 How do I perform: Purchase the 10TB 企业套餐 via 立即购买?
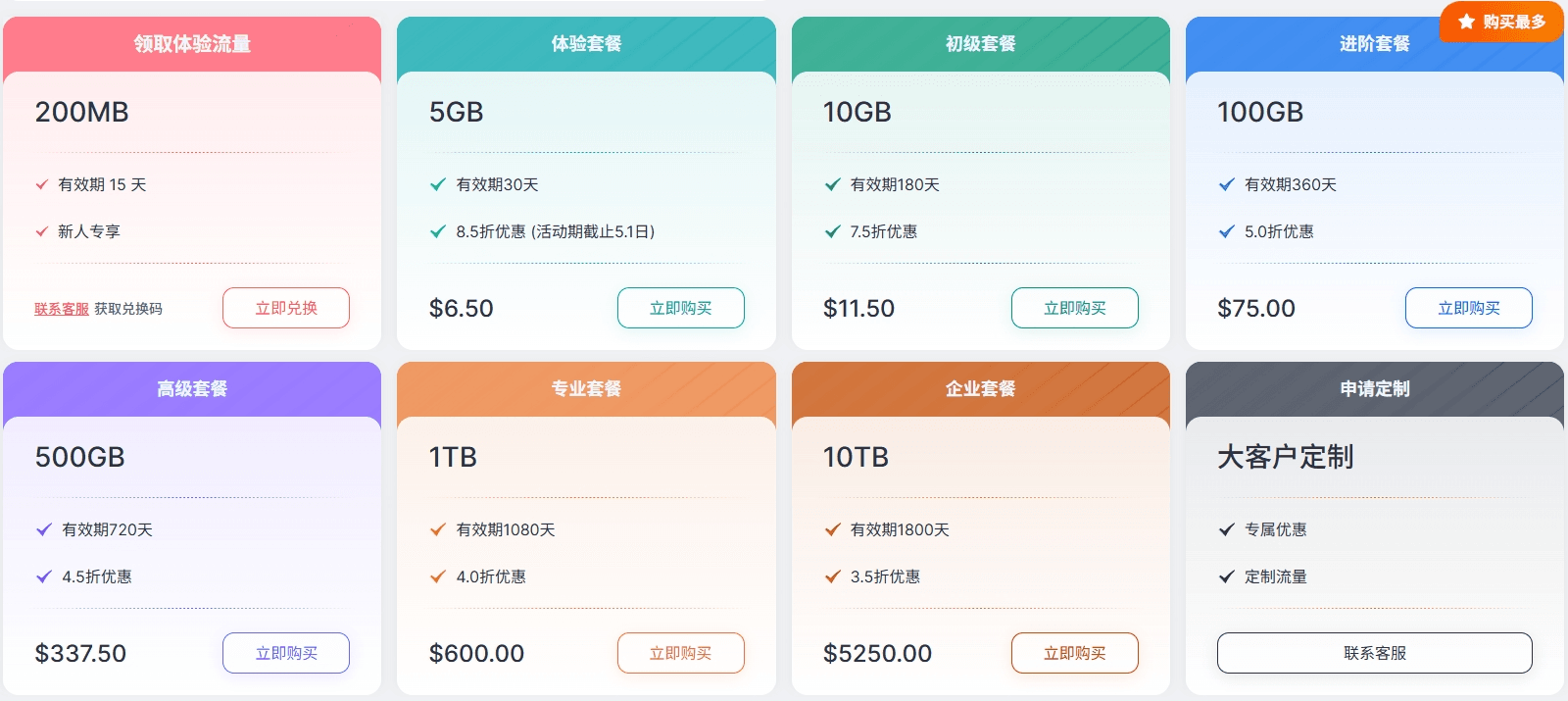(x=1074, y=652)
